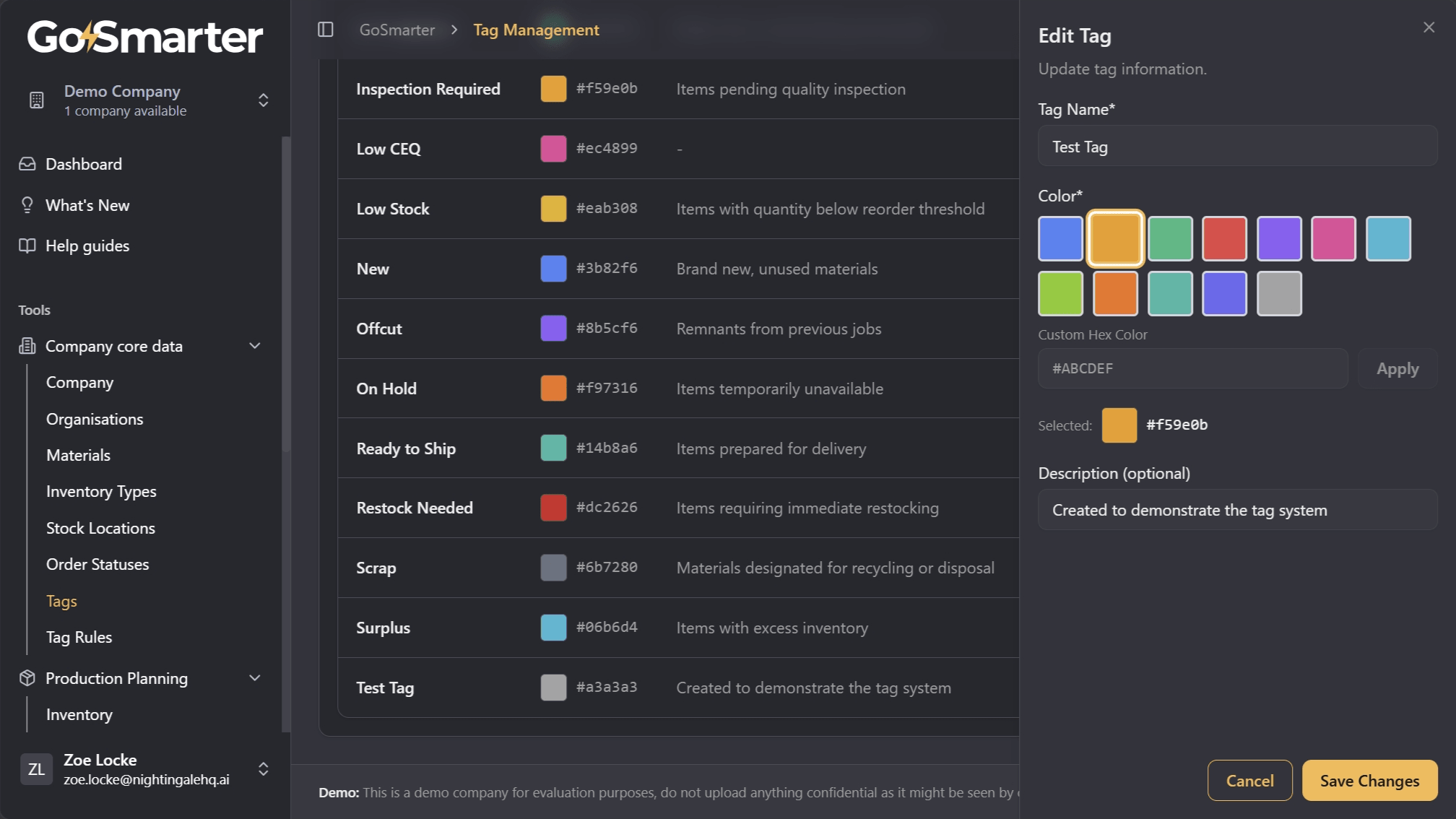Click the ZL user avatar

tap(36, 769)
